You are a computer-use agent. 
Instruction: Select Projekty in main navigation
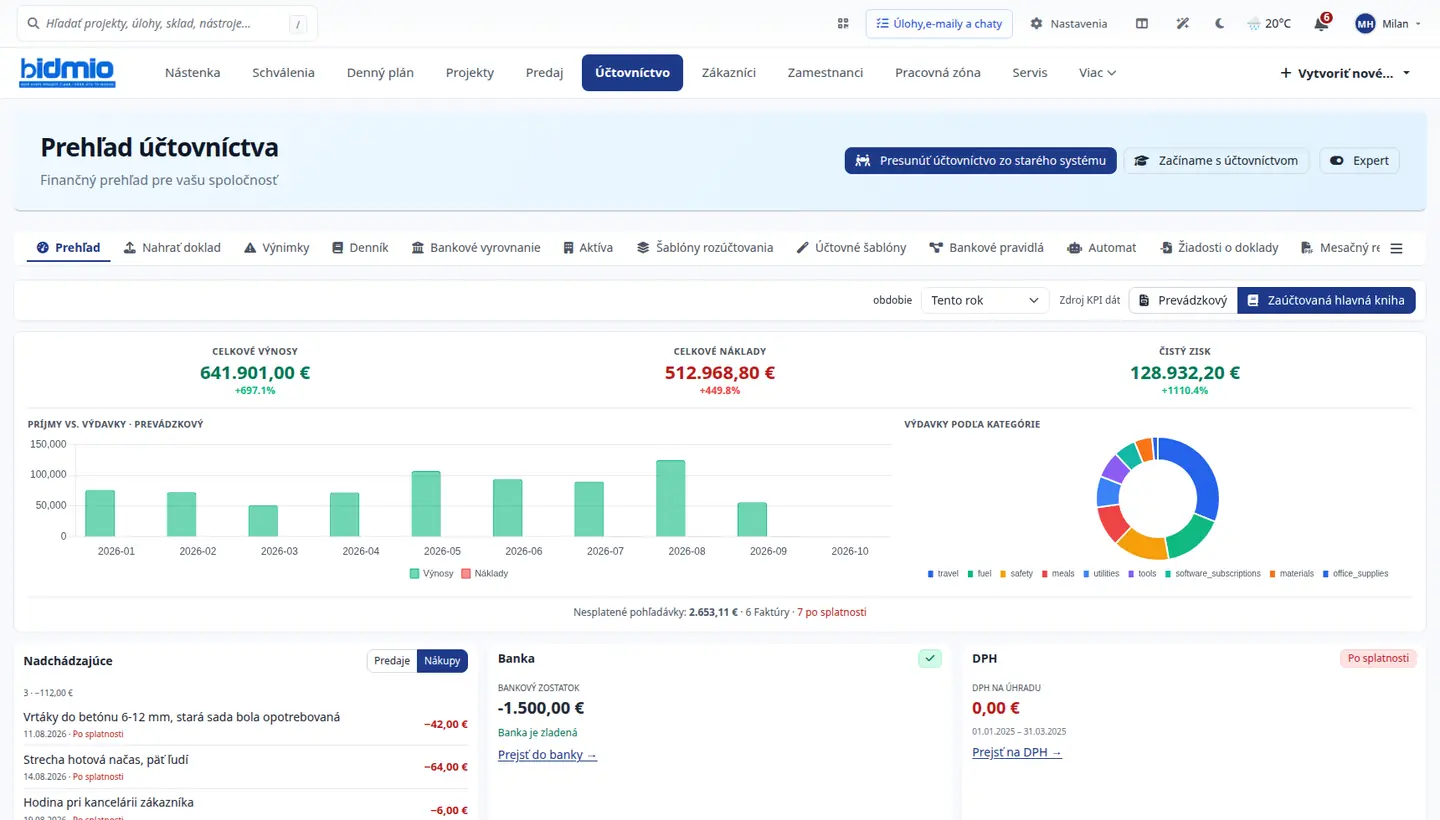click(x=470, y=72)
